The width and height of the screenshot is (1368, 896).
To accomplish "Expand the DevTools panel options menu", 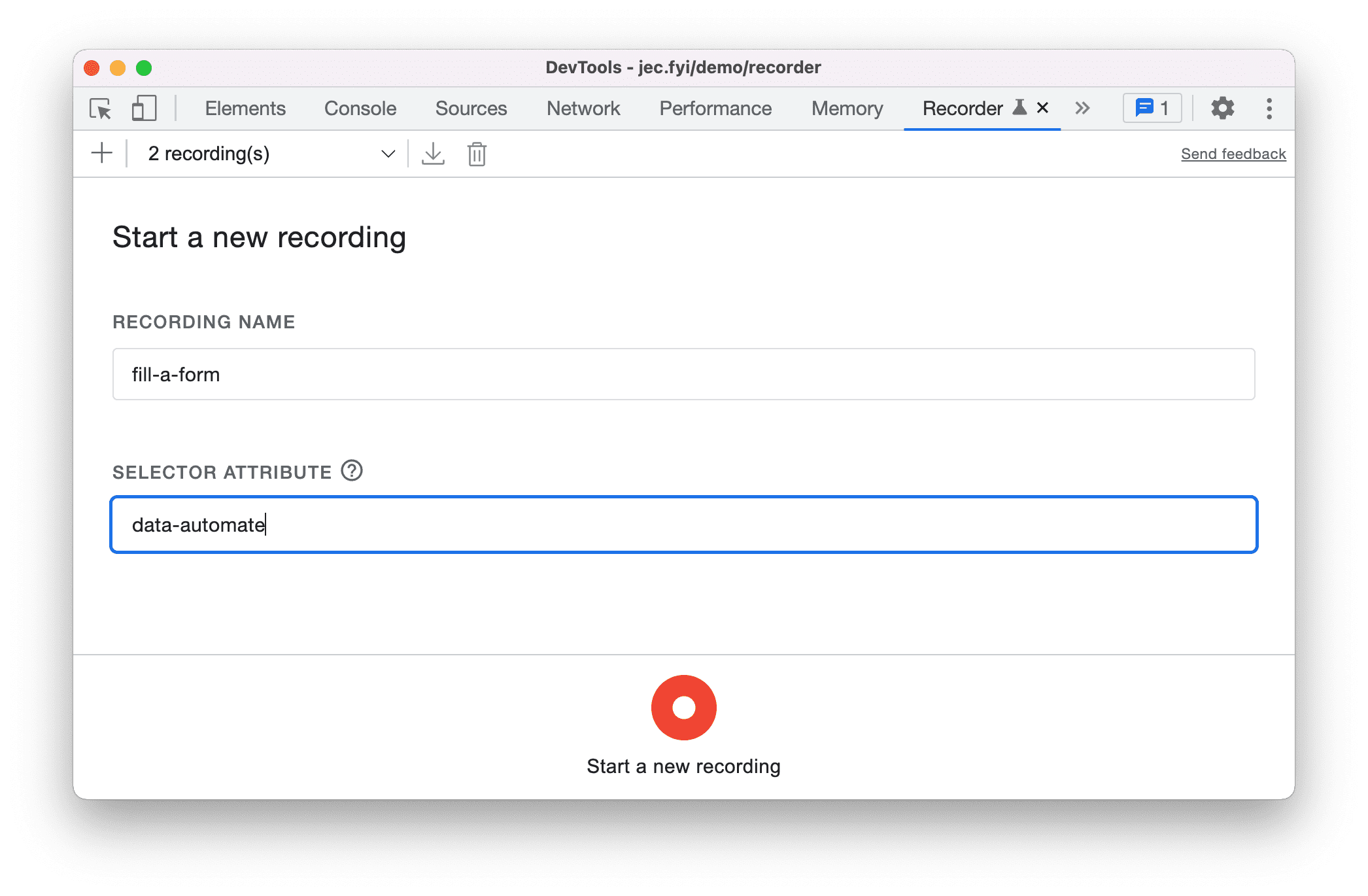I will (1269, 107).
